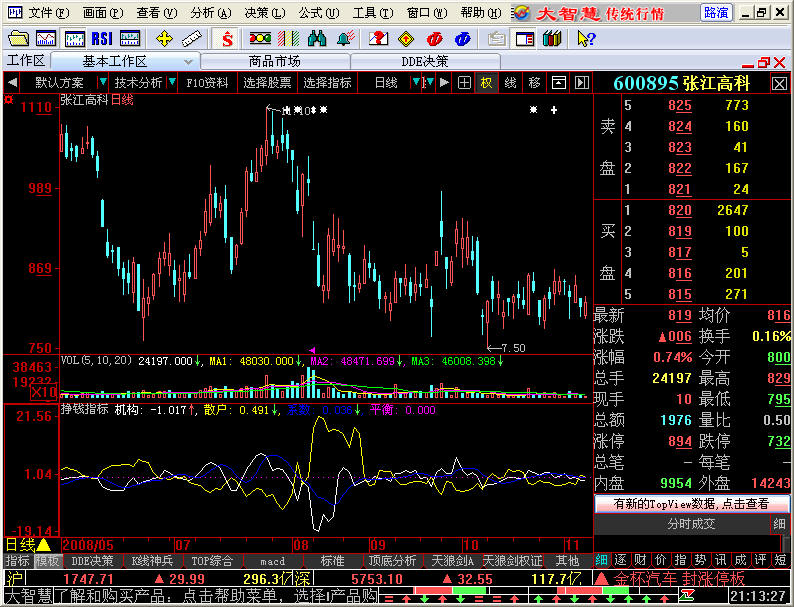
Task: Open the 财 tab in quote panel
Action: point(641,560)
